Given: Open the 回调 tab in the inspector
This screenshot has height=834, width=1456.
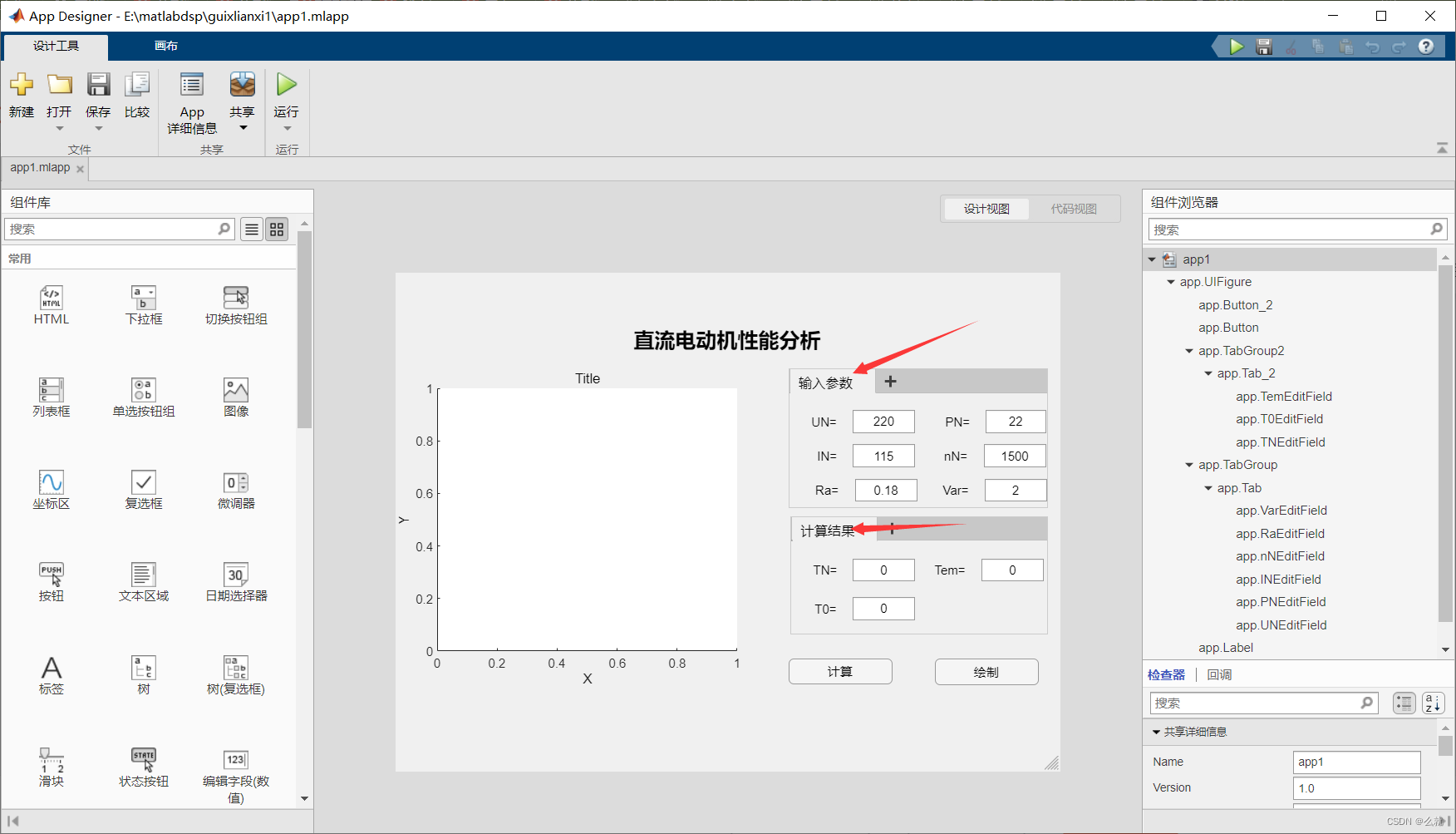Looking at the screenshot, I should pyautogui.click(x=1219, y=674).
